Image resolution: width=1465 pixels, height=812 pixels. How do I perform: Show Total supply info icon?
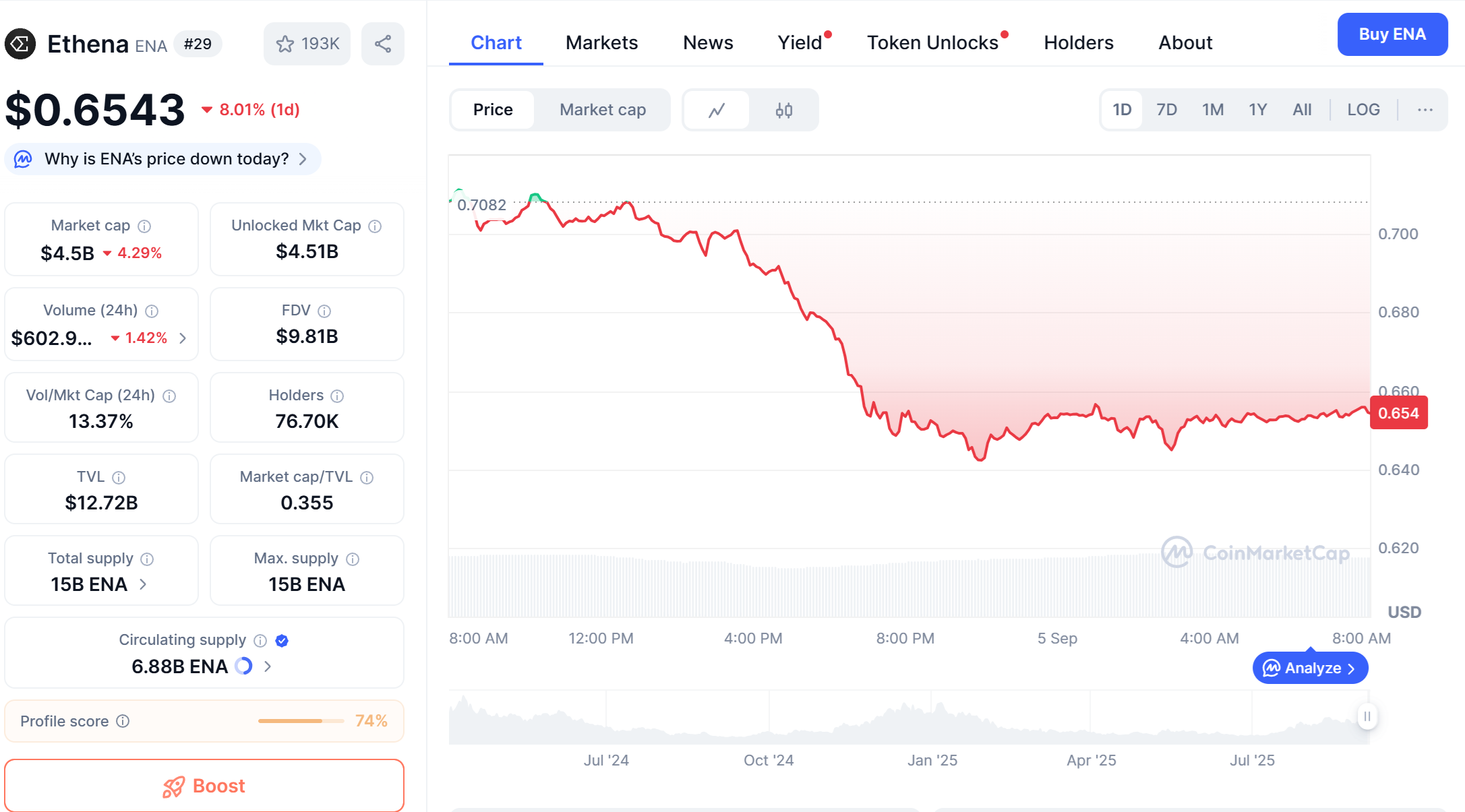click(147, 559)
